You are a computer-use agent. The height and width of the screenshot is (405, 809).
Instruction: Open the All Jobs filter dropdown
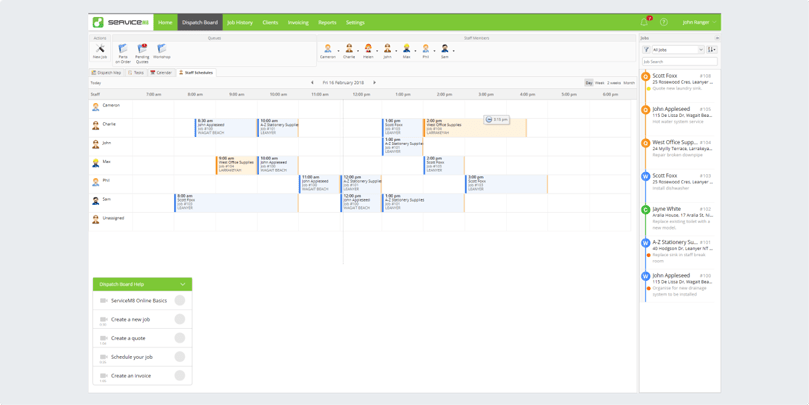(x=677, y=49)
